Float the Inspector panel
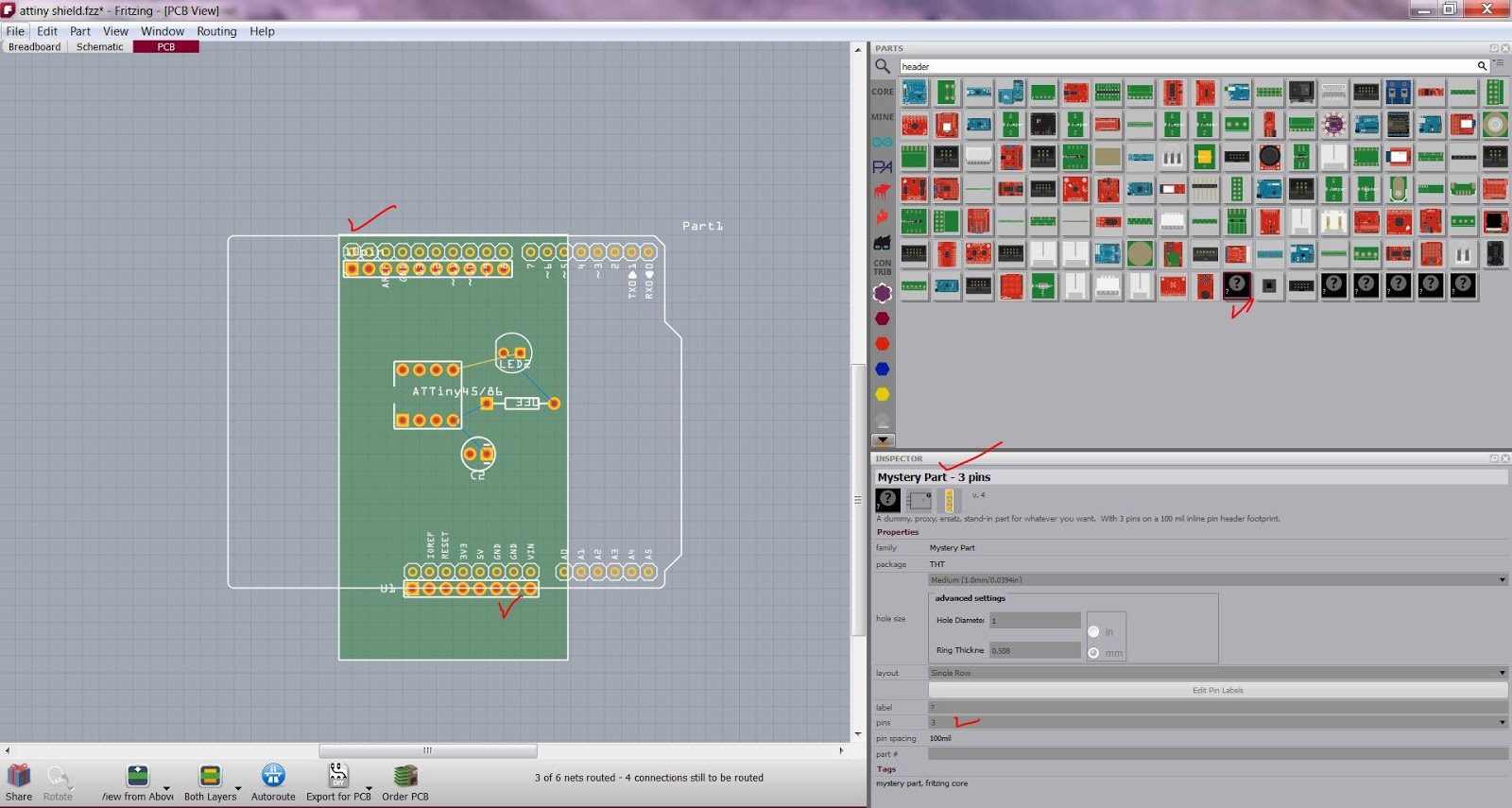Viewport: 1512px width, 808px height. [x=1494, y=458]
